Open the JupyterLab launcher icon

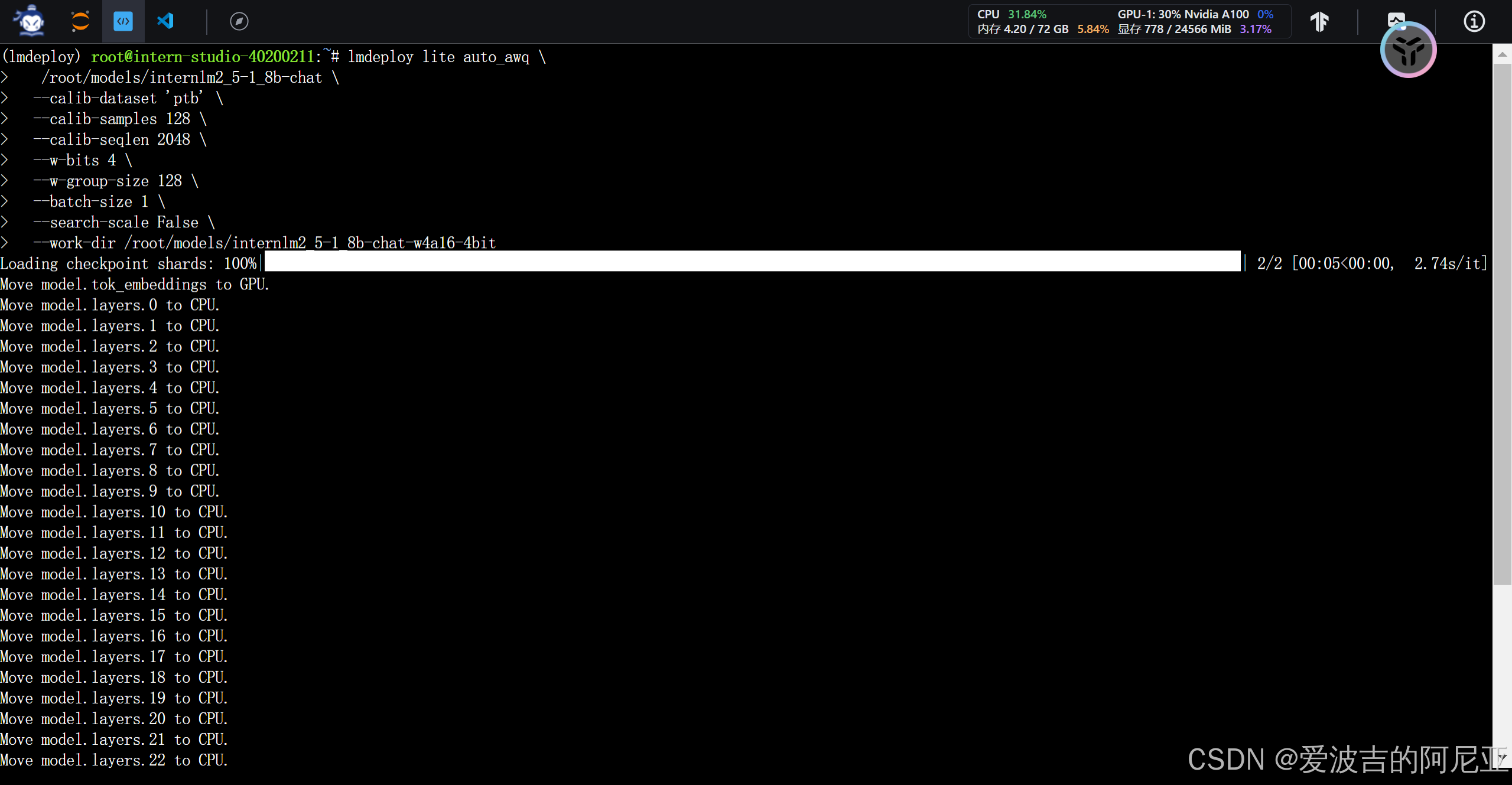coord(80,21)
